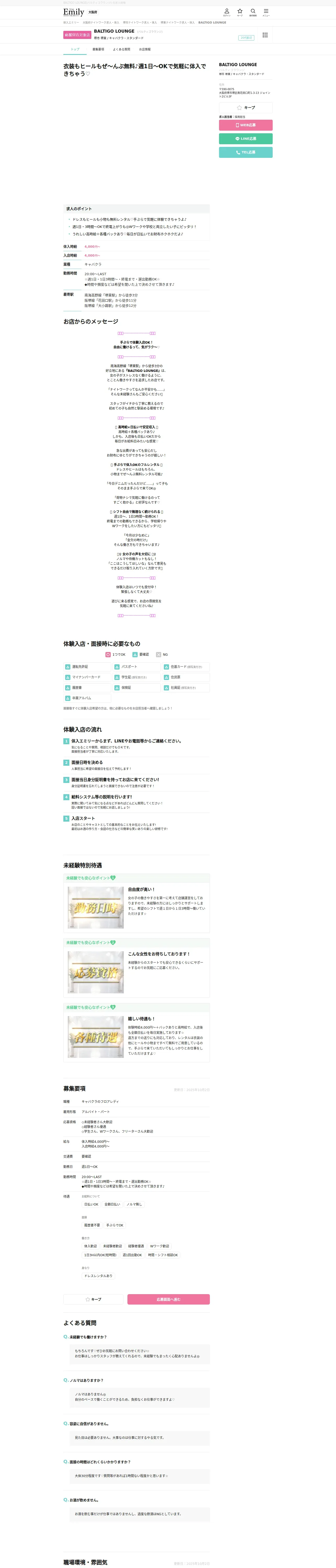Screen dimensions: 336x1568
Task: Click the 大阪府 region selector
Action: [93, 12]
